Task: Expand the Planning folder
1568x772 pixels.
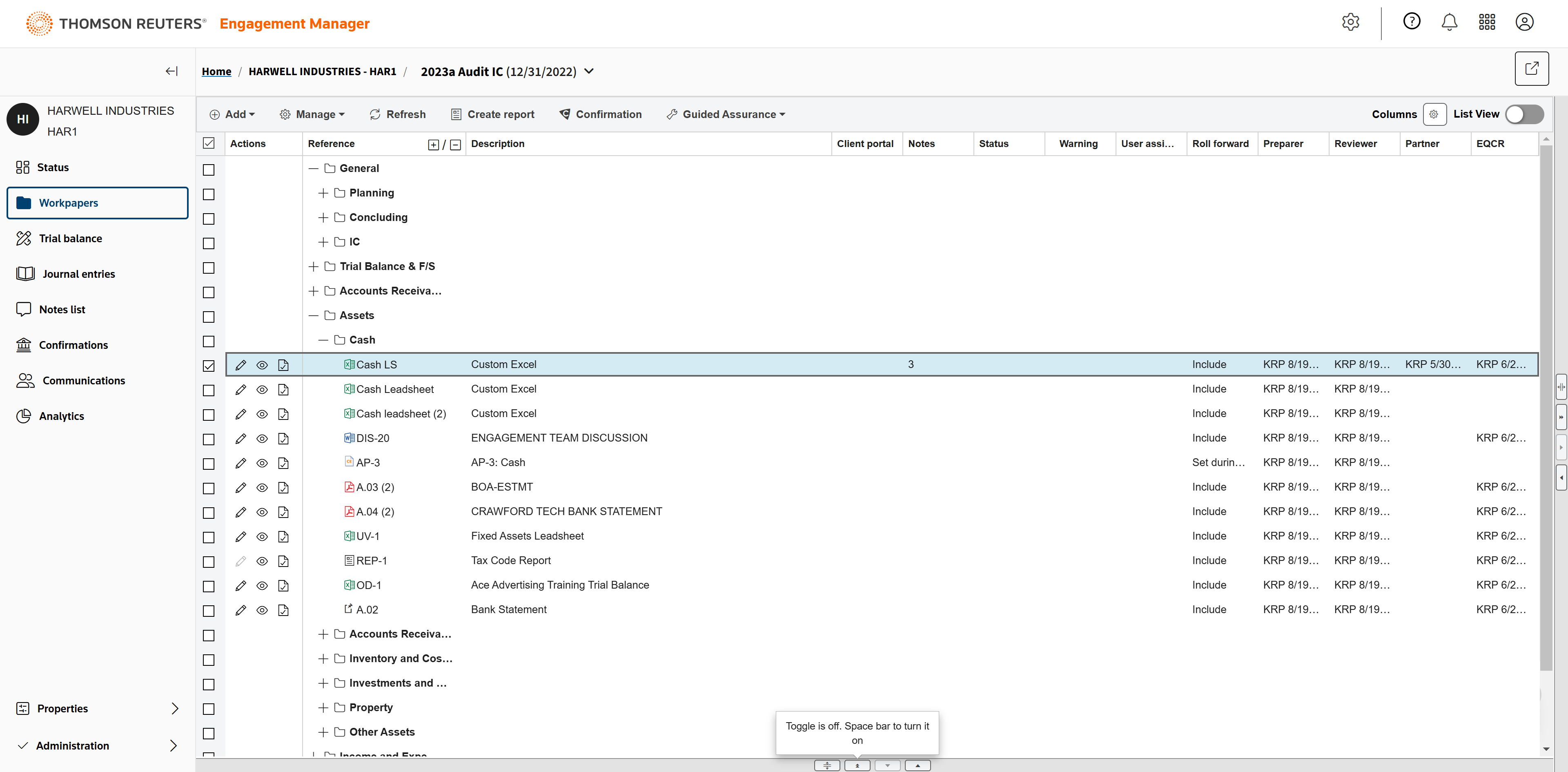Action: point(323,193)
